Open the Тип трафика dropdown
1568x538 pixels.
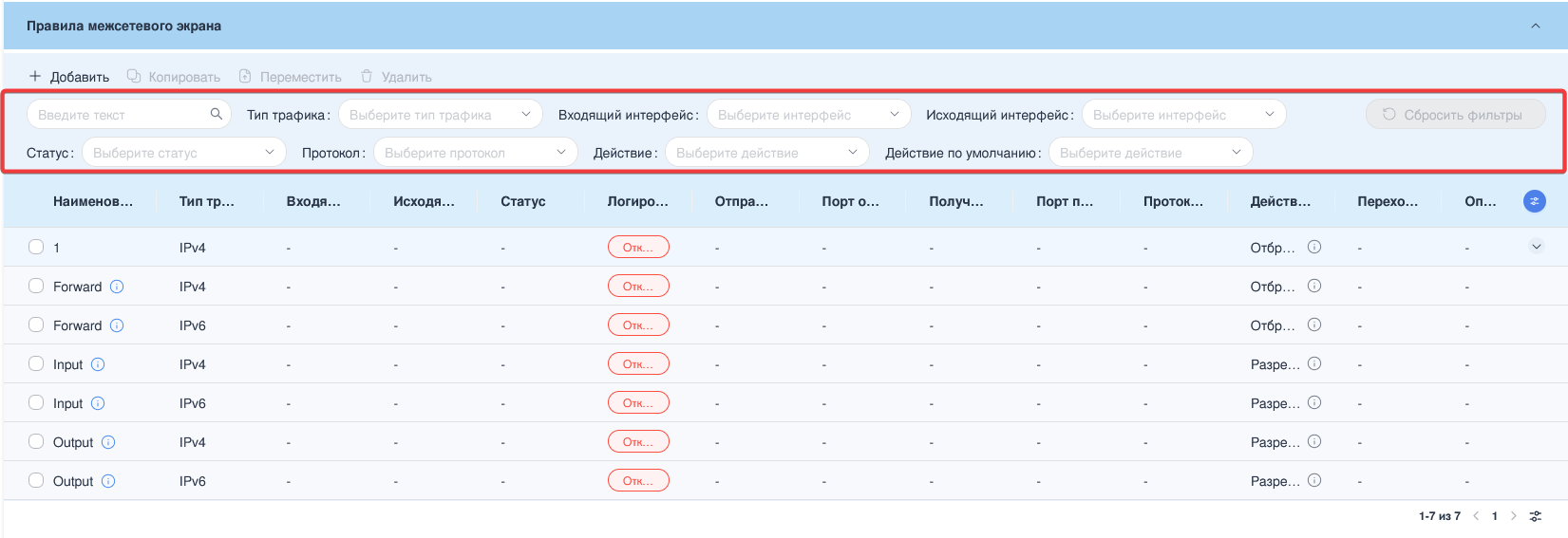point(440,115)
